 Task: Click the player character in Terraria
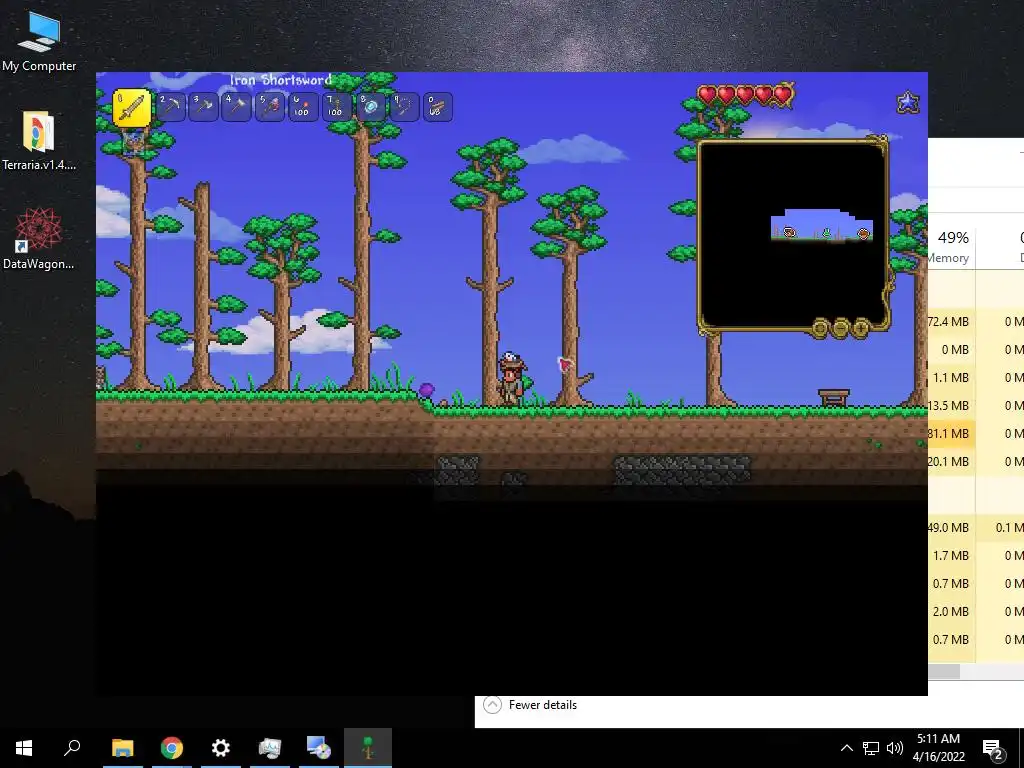pos(511,379)
